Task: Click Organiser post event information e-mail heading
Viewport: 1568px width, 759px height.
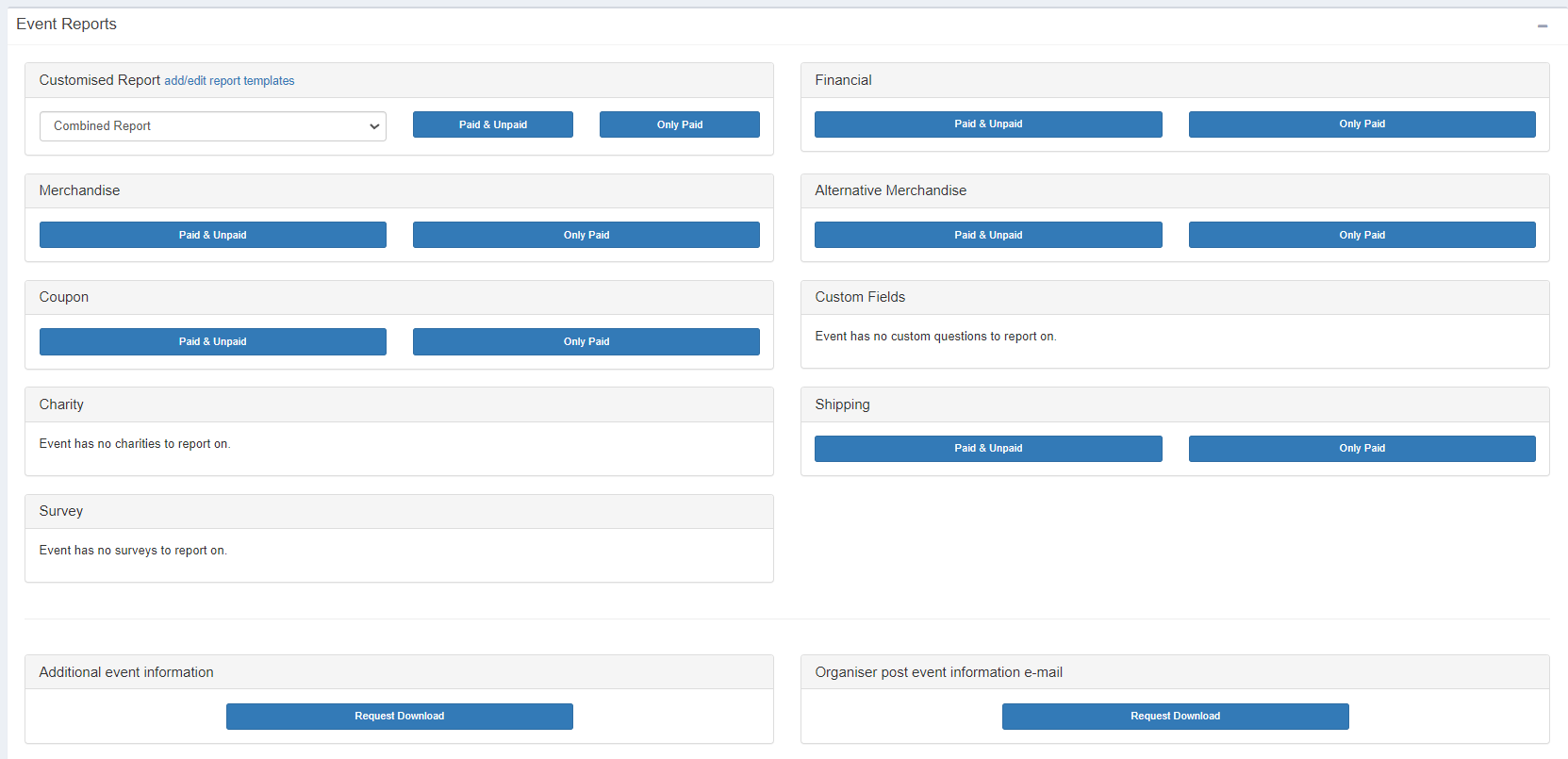Action: point(939,672)
